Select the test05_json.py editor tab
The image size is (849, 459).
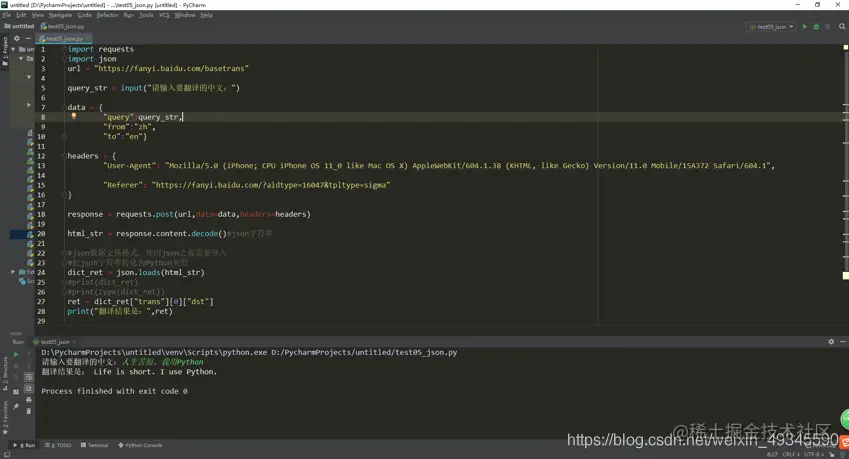click(x=64, y=38)
